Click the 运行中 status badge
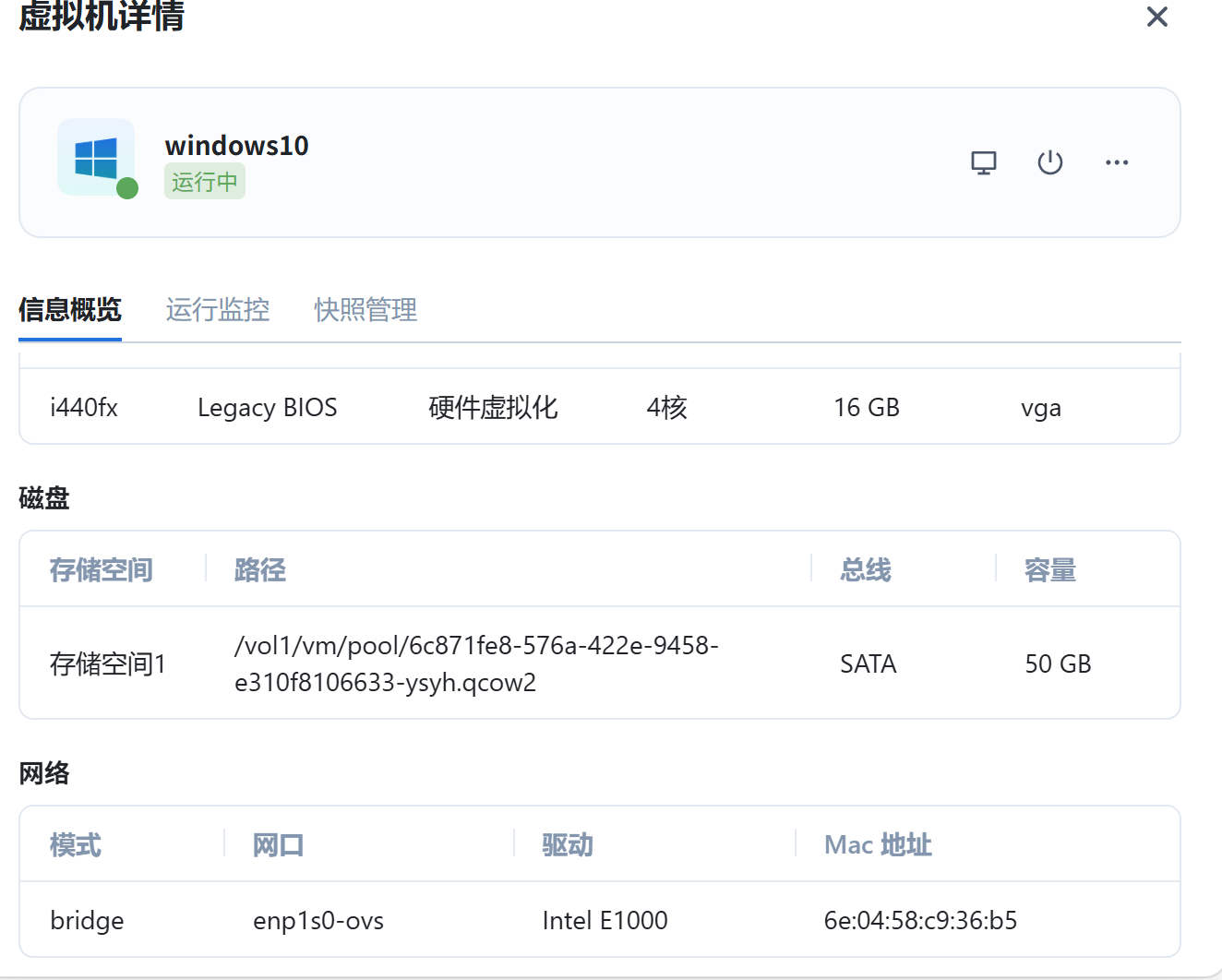 pyautogui.click(x=205, y=182)
